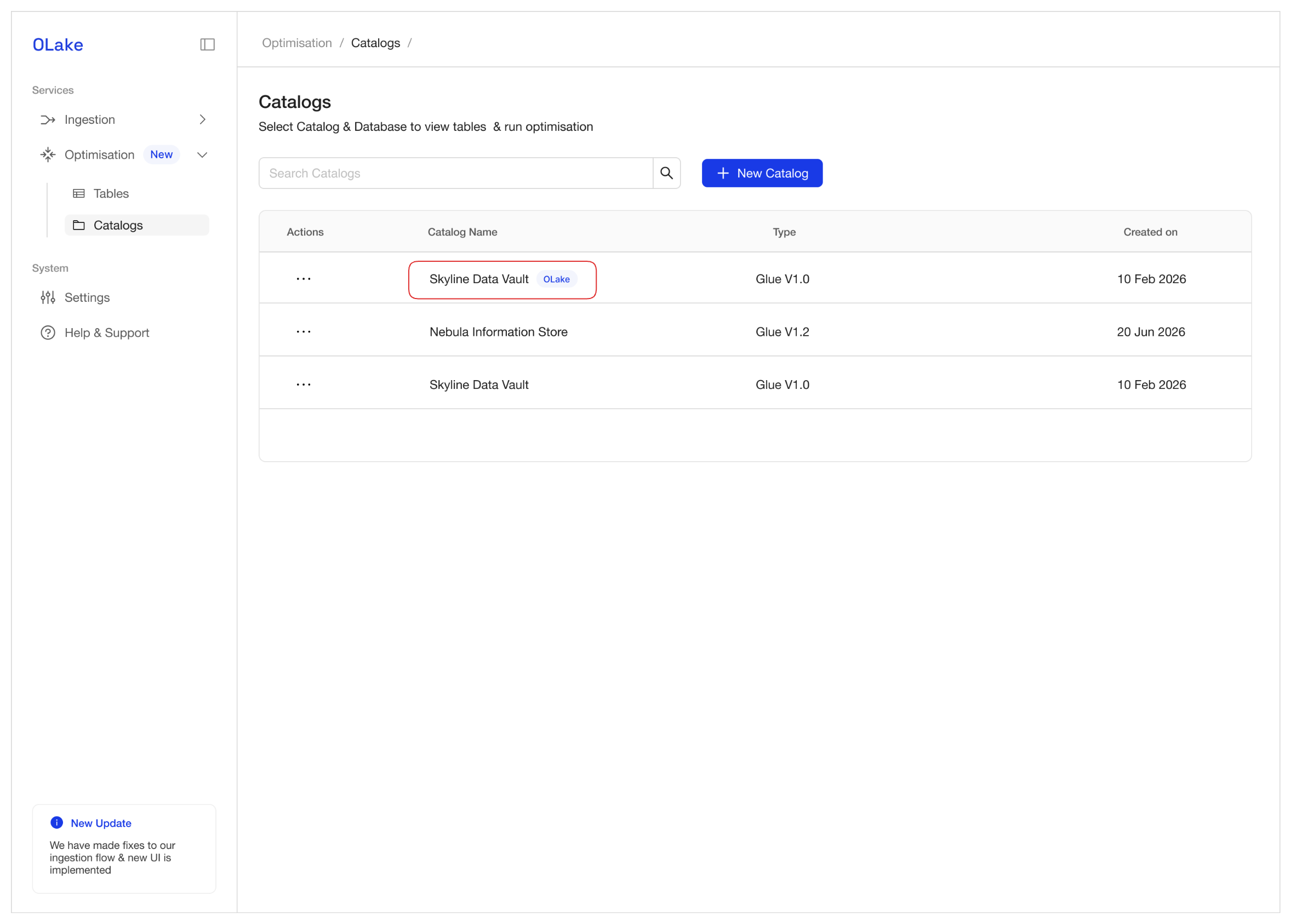Image resolution: width=1291 pixels, height=924 pixels.
Task: Click the New Catalog button
Action: click(x=762, y=173)
